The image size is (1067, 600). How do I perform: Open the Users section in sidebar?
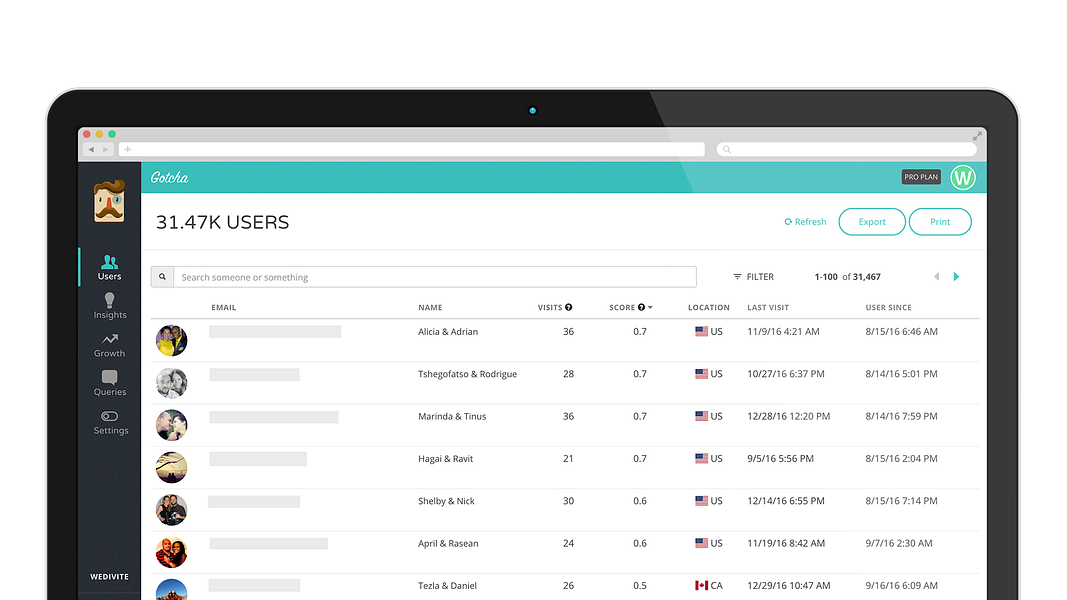(110, 267)
